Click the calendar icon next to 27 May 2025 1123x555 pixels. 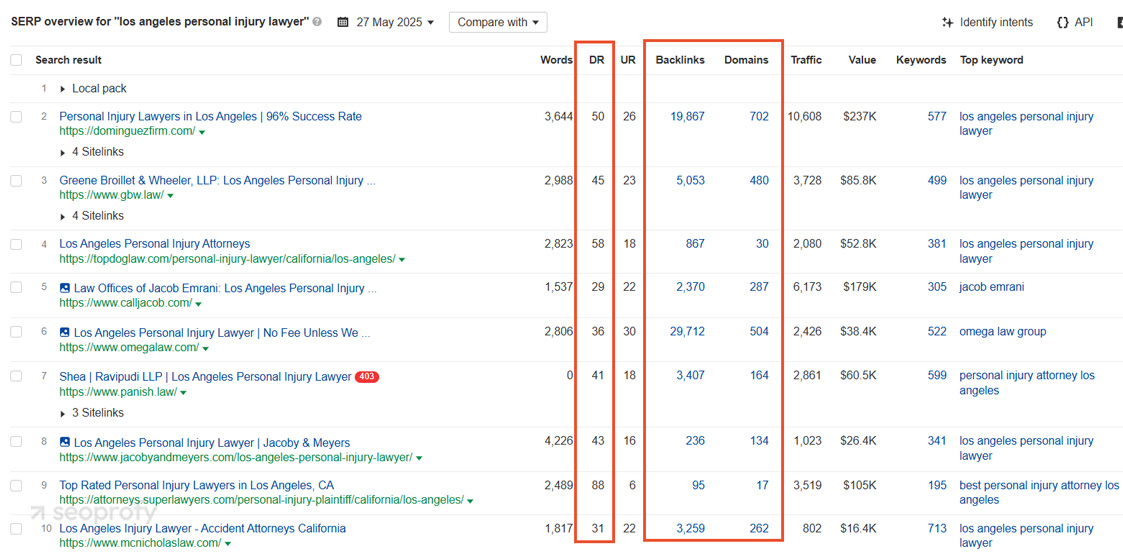[x=343, y=22]
